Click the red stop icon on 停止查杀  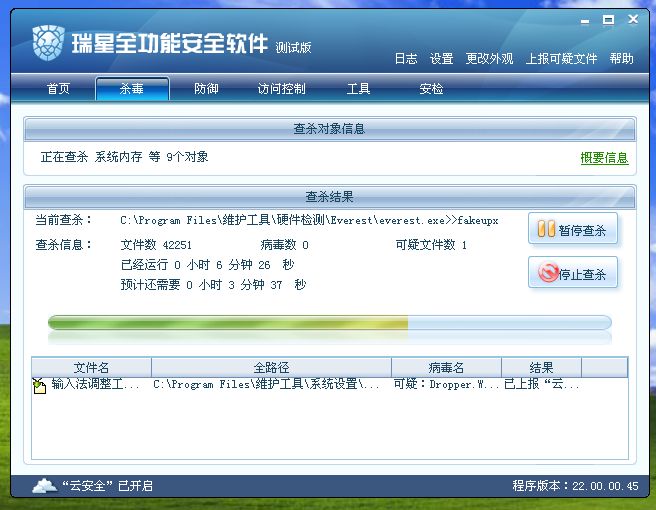548,272
